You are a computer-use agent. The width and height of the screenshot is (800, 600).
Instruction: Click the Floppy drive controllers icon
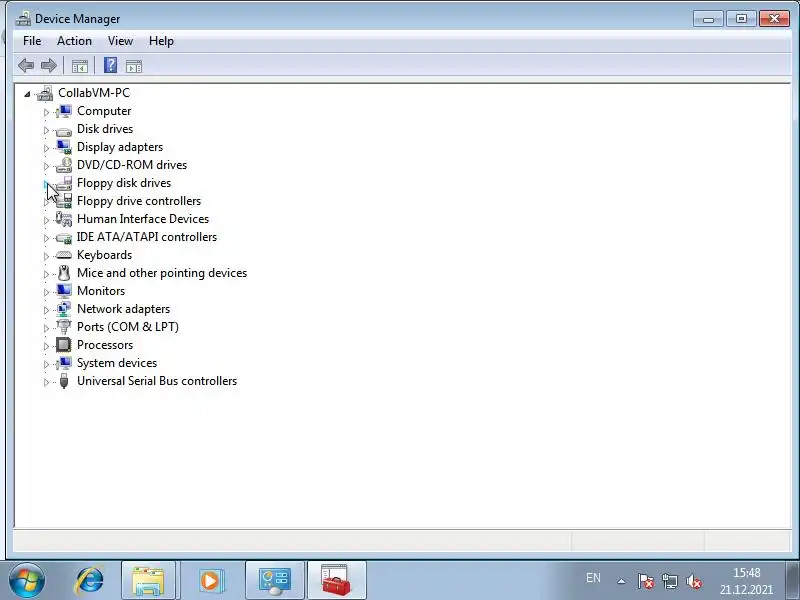(65, 201)
